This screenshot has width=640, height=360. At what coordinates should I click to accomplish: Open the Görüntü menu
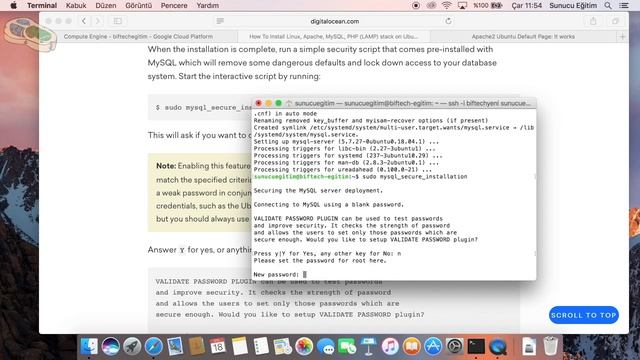138,5
